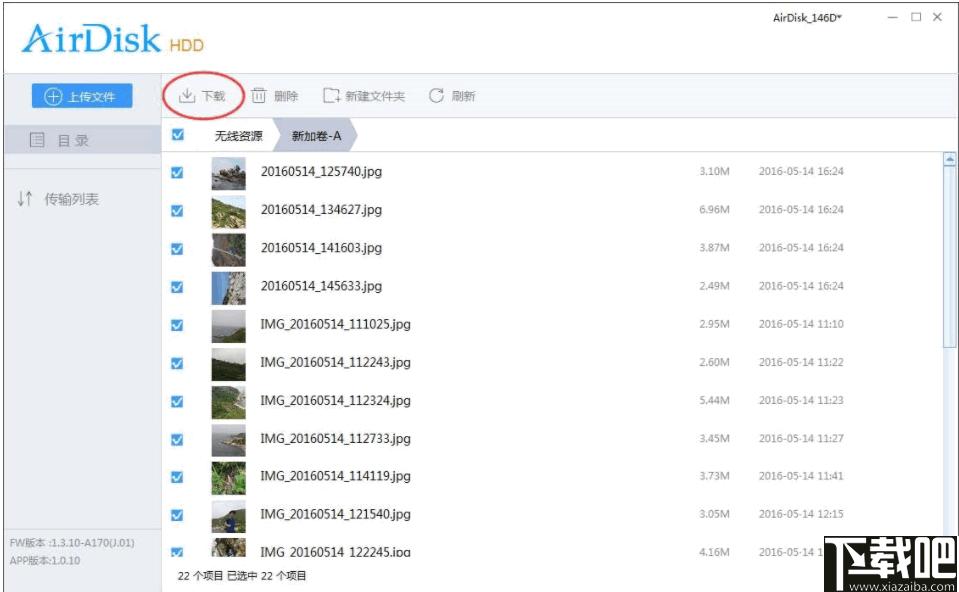Click the AirDisk HDD logo

click(113, 39)
